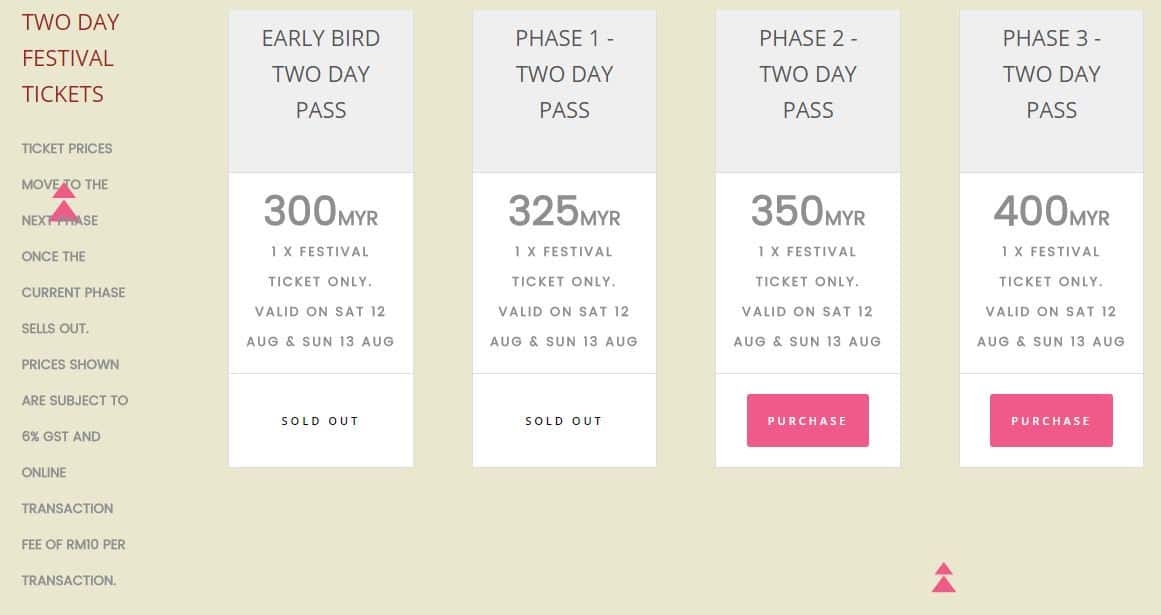Viewport: 1161px width, 615px height.
Task: Select the Phase 2 Two Day Pass header
Action: click(x=808, y=74)
